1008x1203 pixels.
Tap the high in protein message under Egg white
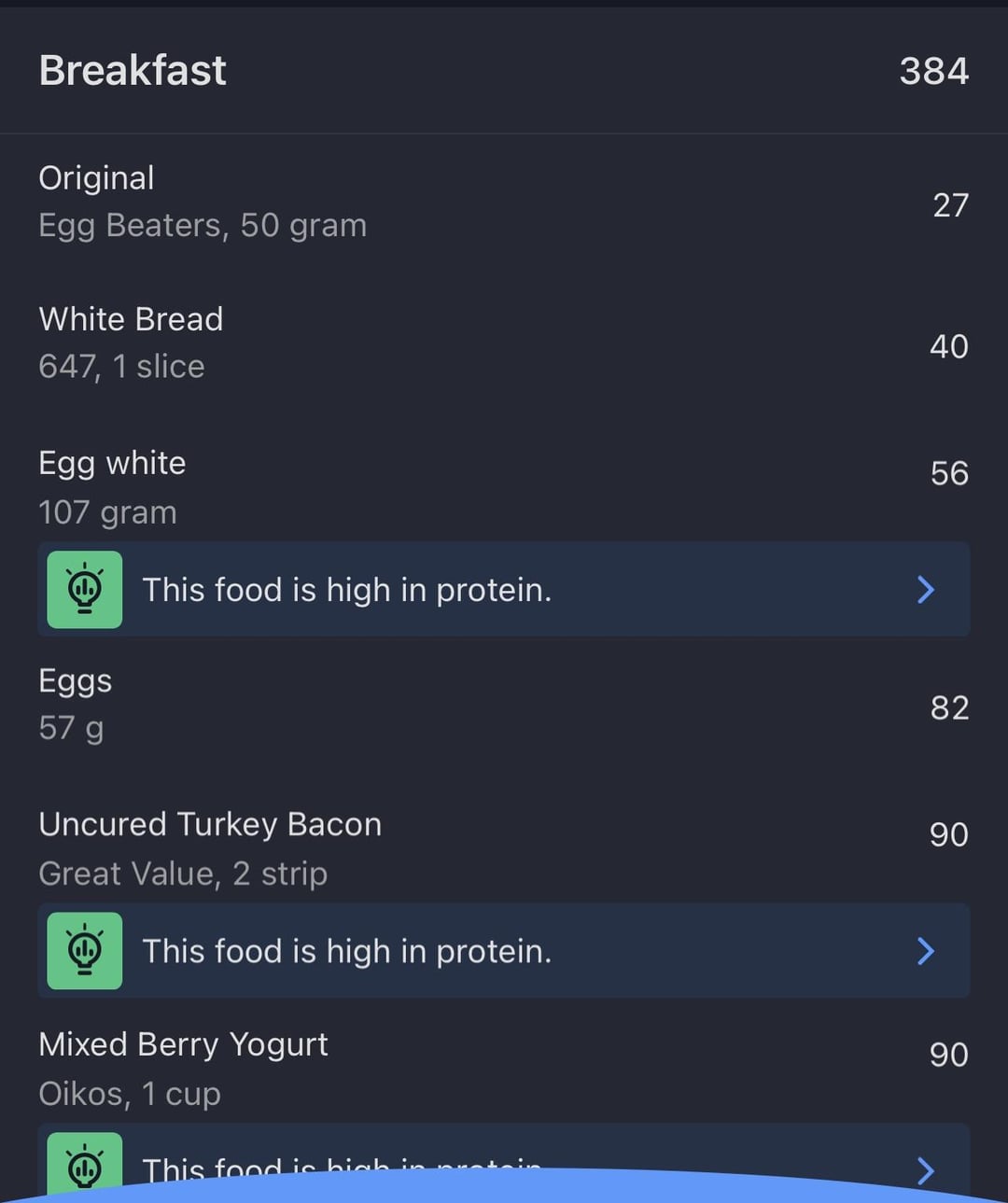[346, 590]
